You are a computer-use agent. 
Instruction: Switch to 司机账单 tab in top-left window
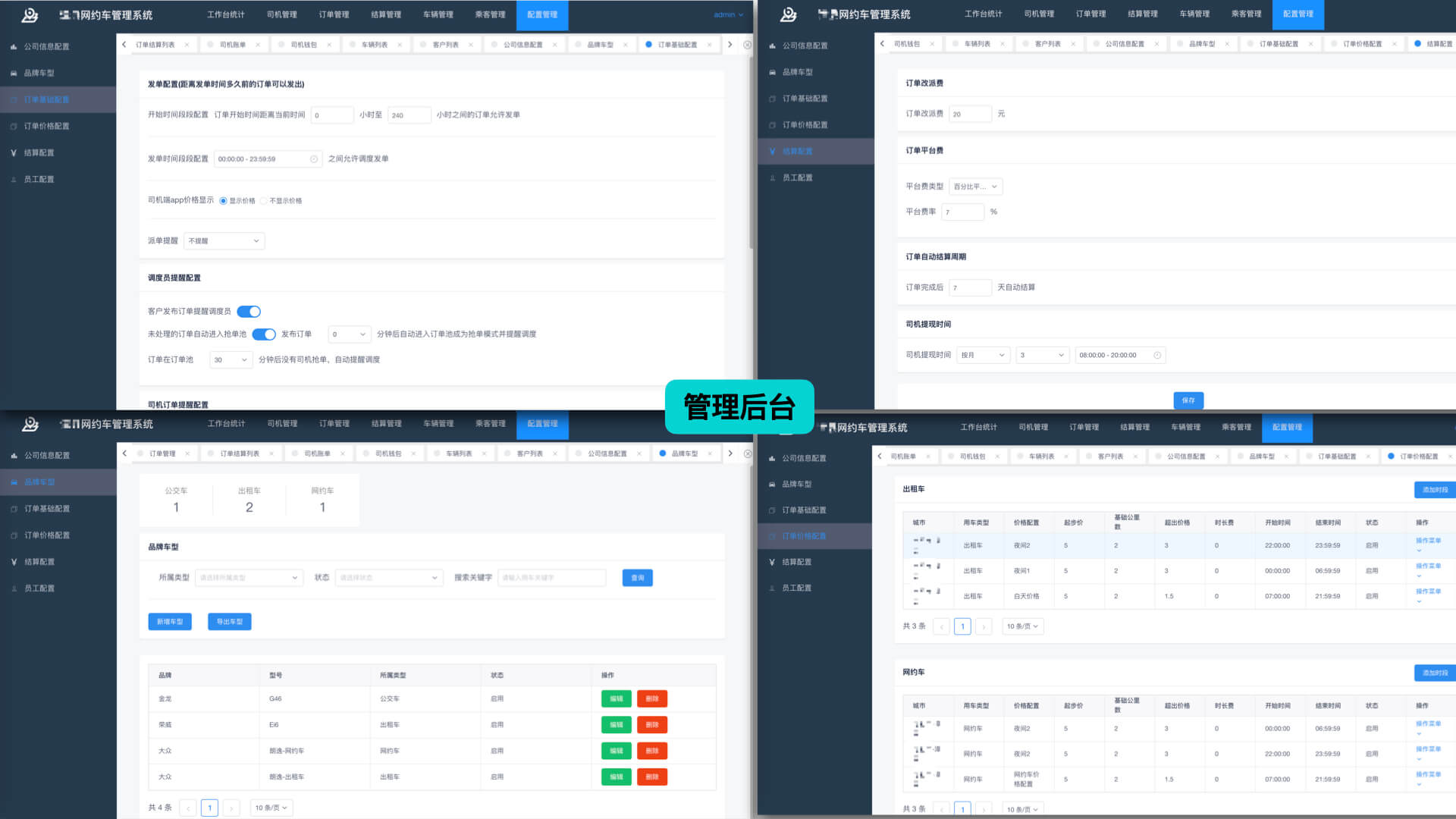point(233,45)
